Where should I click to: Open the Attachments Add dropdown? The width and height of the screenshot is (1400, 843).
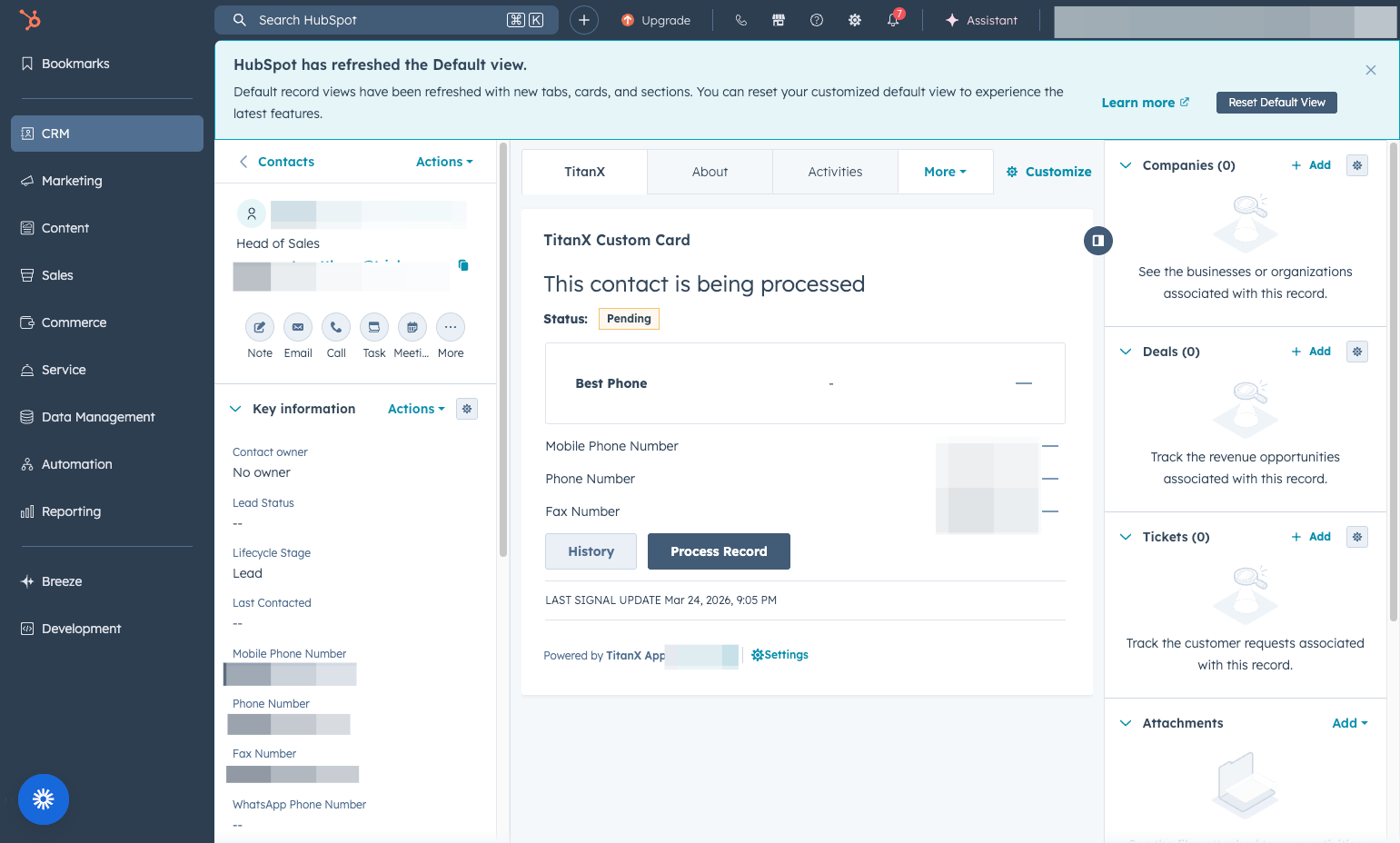click(x=1350, y=723)
